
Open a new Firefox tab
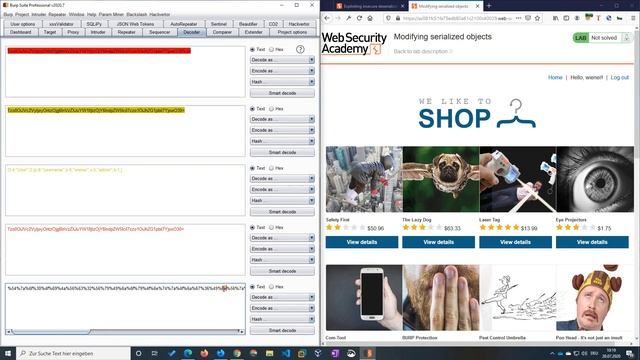point(489,6)
